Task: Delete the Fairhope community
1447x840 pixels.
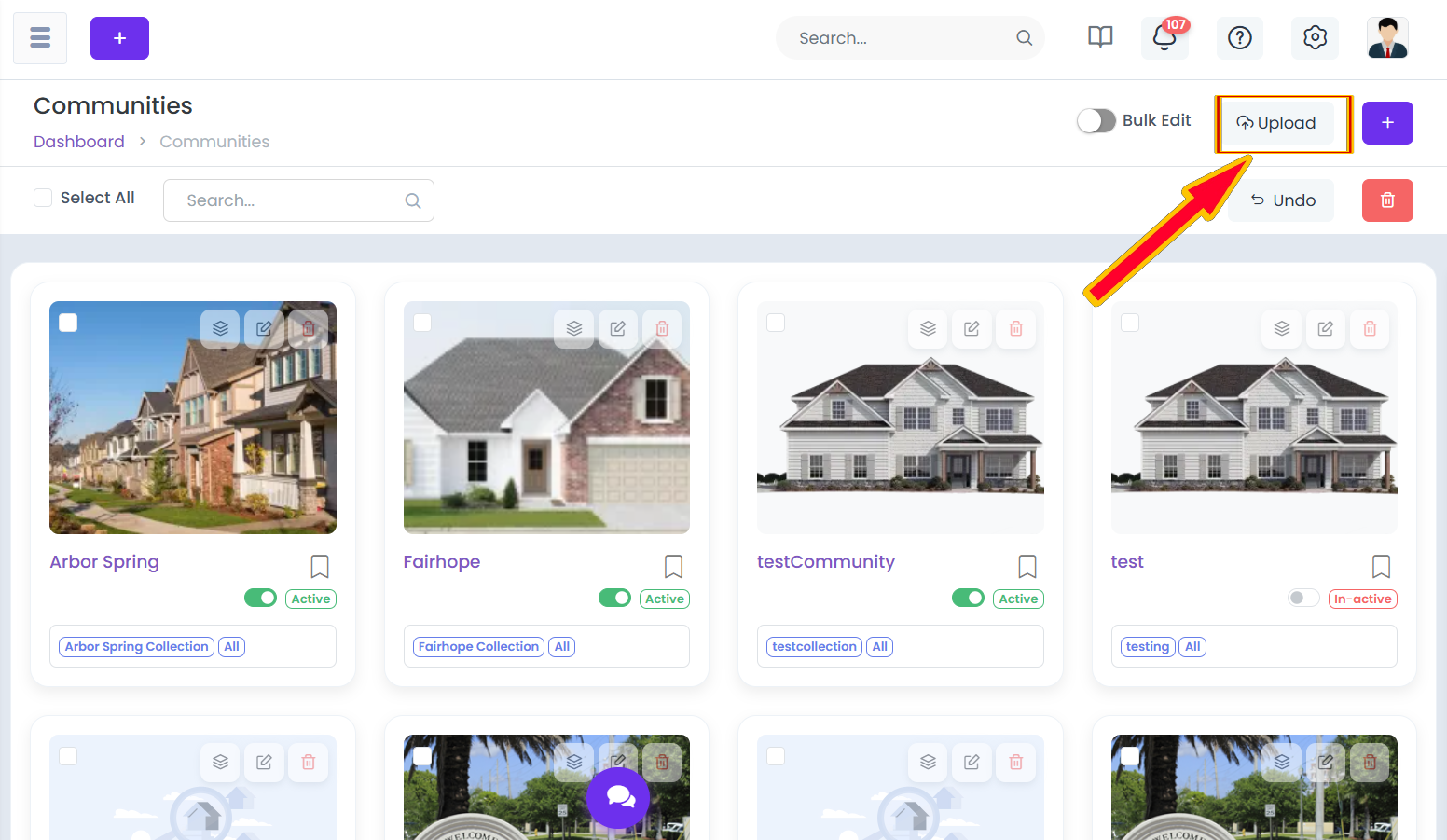Action: [x=662, y=328]
